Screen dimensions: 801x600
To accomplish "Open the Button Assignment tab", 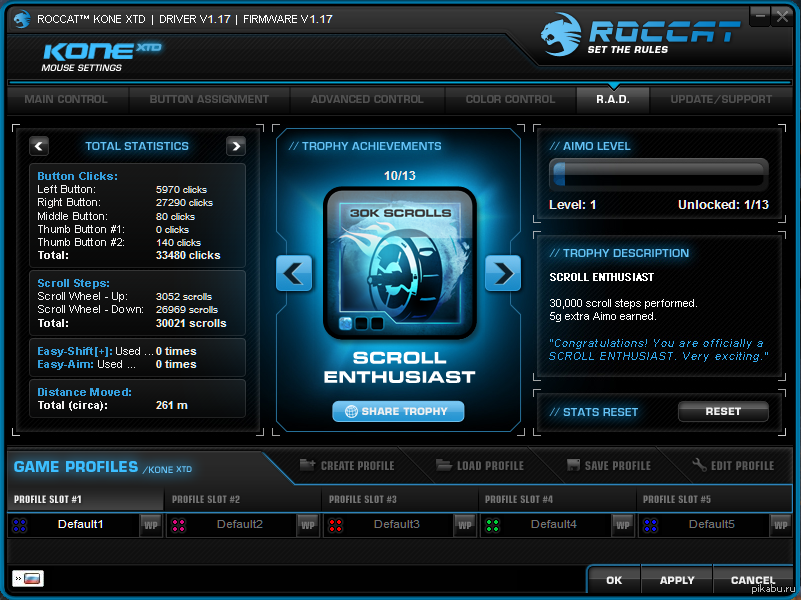I will (209, 100).
